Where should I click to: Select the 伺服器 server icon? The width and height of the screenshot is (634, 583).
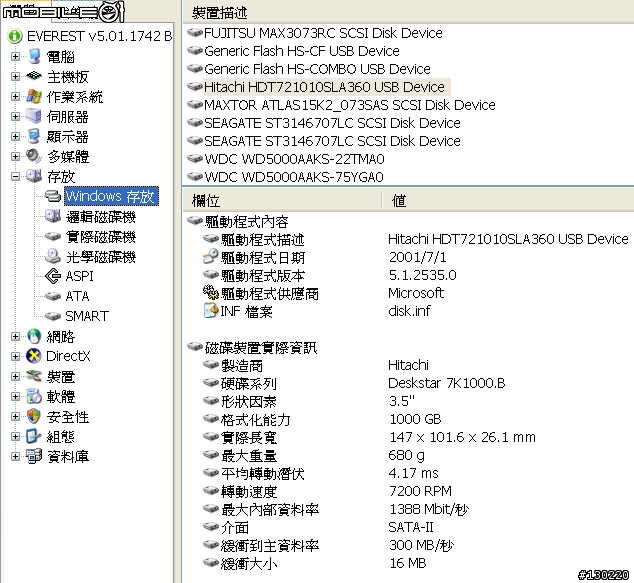(x=34, y=116)
